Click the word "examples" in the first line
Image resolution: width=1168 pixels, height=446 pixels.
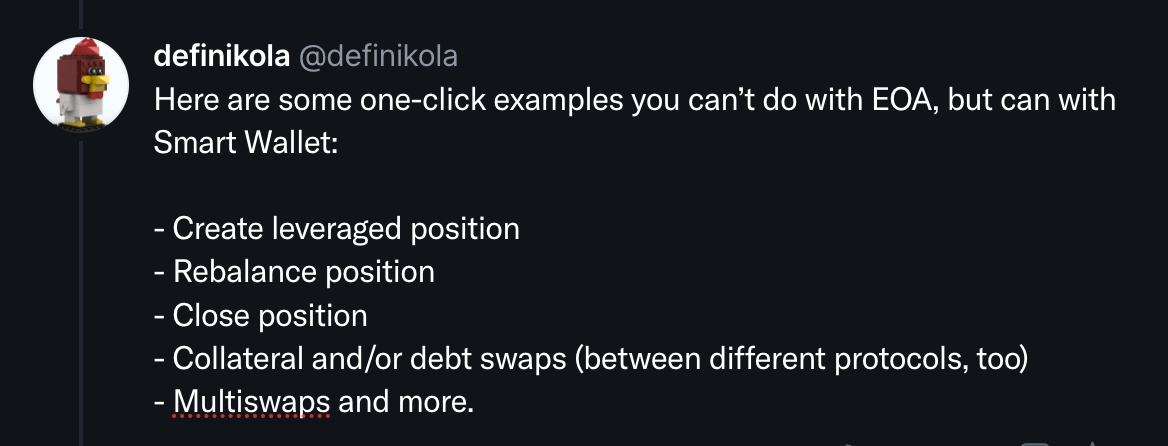click(x=545, y=101)
